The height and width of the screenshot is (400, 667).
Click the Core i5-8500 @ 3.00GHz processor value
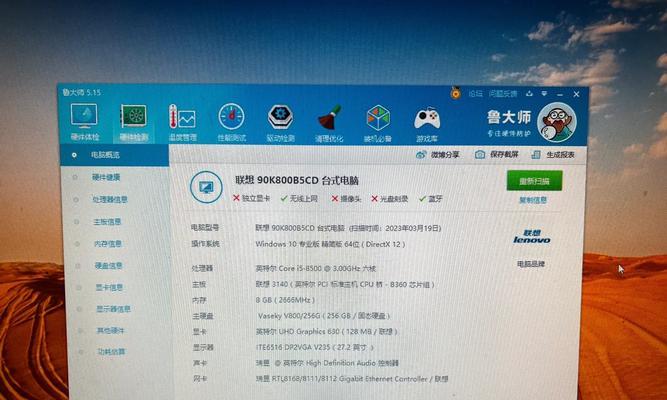coord(316,269)
